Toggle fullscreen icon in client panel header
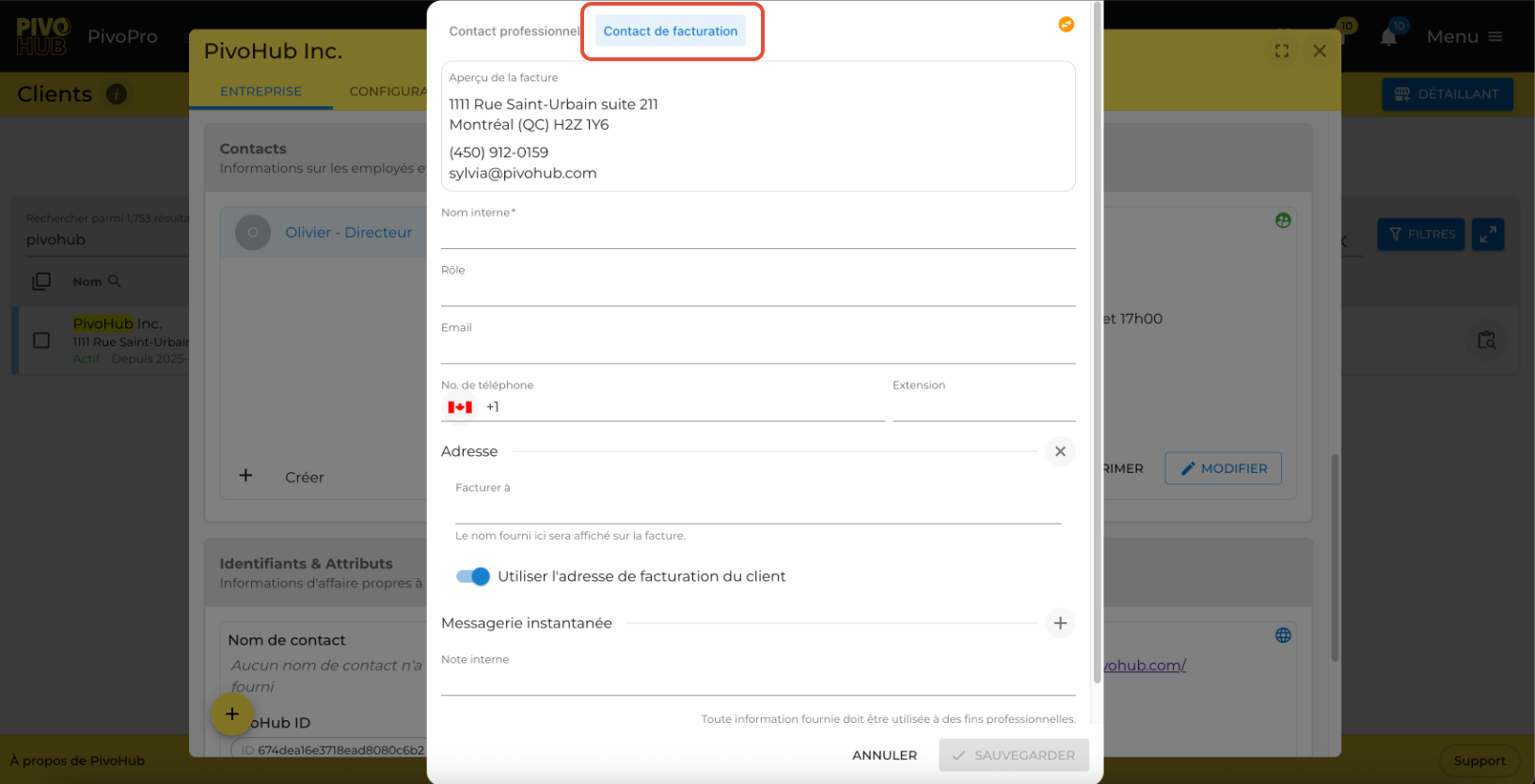 click(1282, 51)
